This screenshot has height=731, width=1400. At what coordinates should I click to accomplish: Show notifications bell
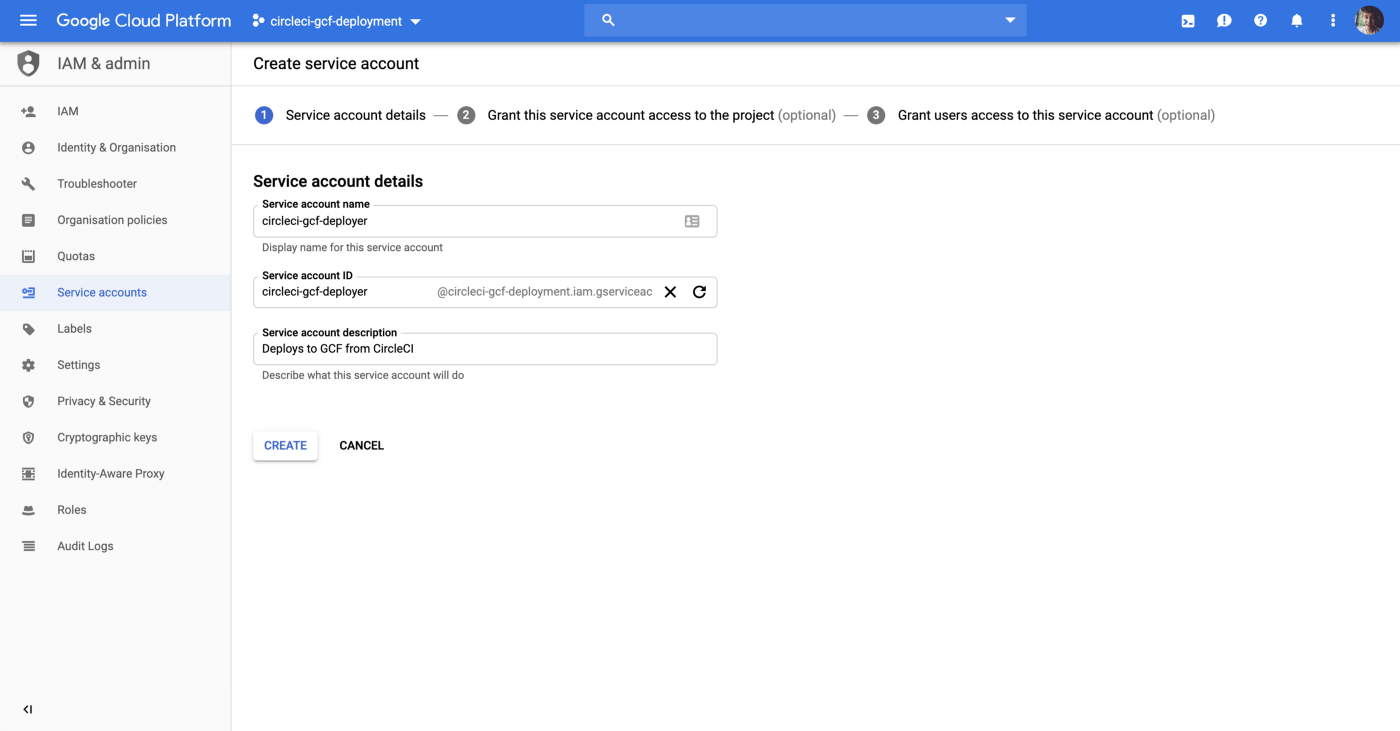point(1297,21)
